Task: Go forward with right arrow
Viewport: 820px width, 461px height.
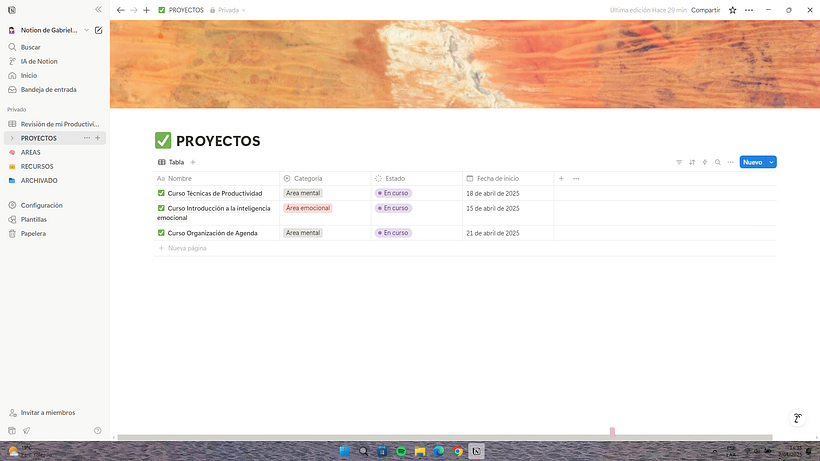Action: point(133,10)
